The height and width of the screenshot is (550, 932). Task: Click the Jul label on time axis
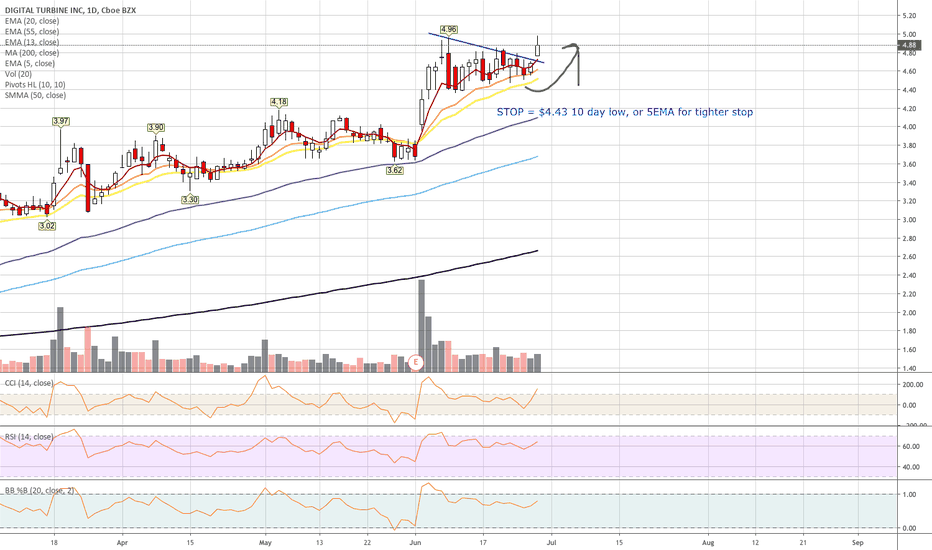point(552,542)
